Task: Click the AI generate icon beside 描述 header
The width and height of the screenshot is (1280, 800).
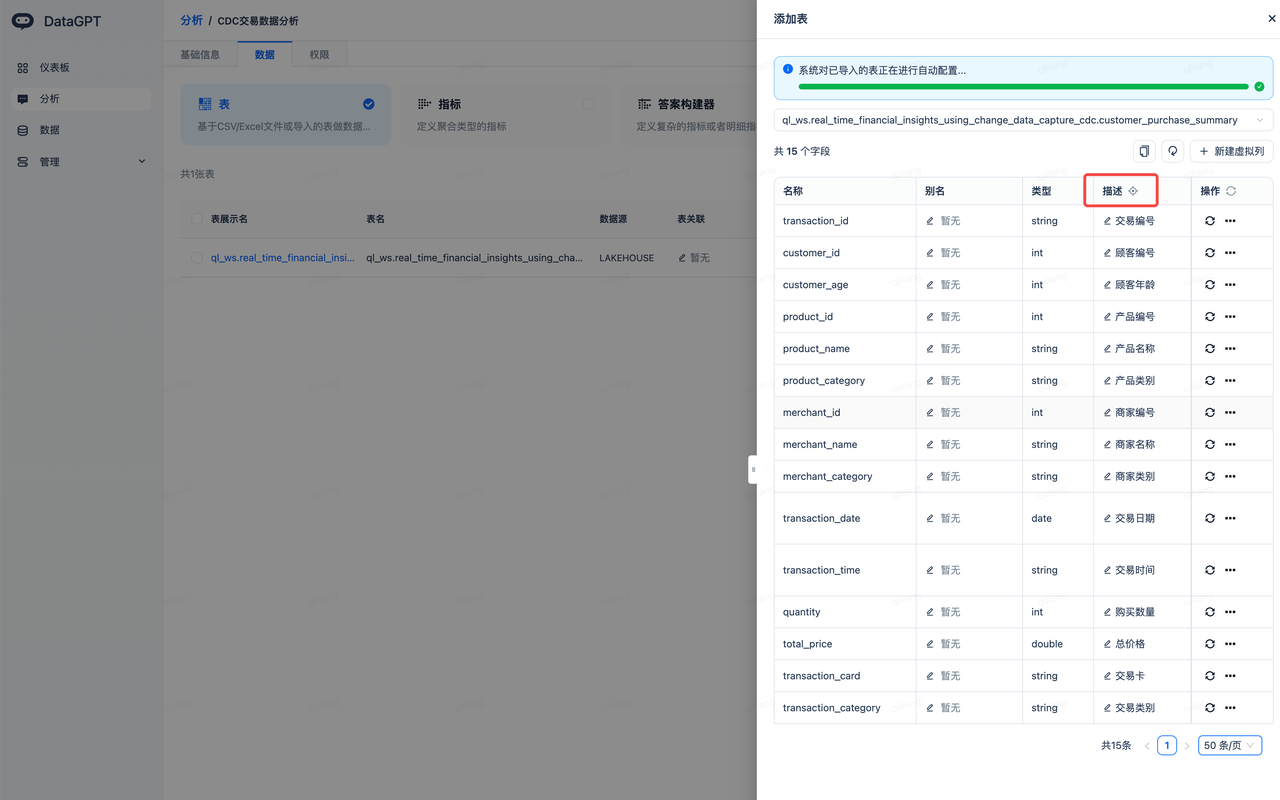Action: click(1133, 191)
